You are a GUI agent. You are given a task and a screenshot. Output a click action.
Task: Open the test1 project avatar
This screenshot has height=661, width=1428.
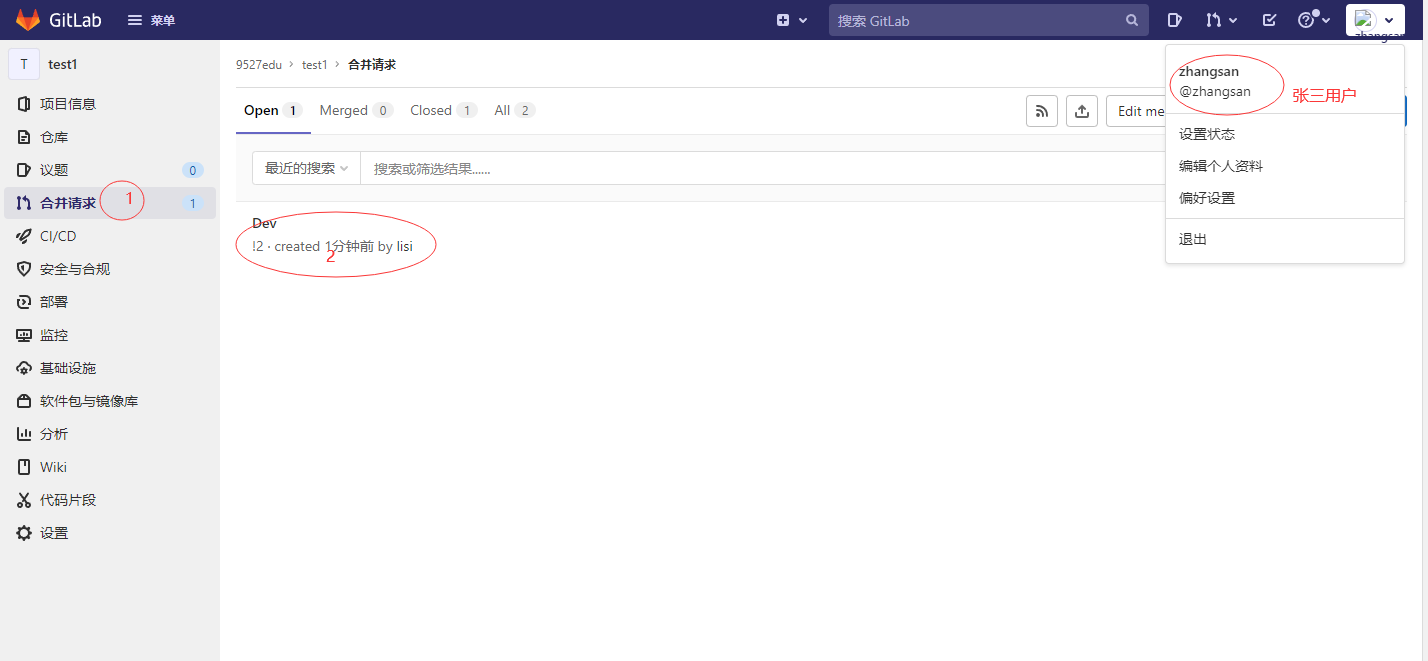tap(24, 64)
